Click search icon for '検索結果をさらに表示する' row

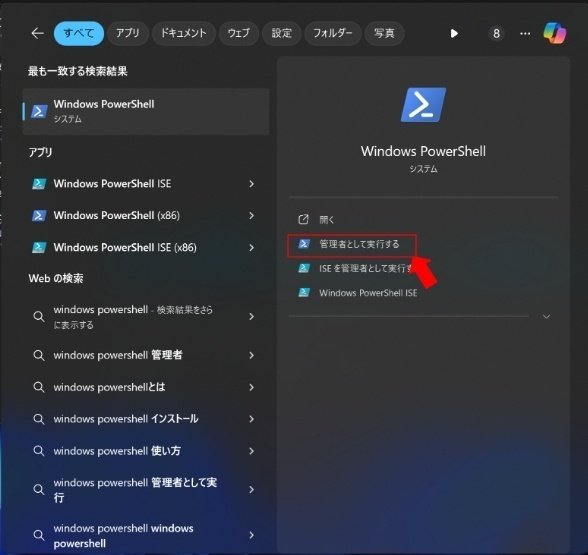pos(39,316)
